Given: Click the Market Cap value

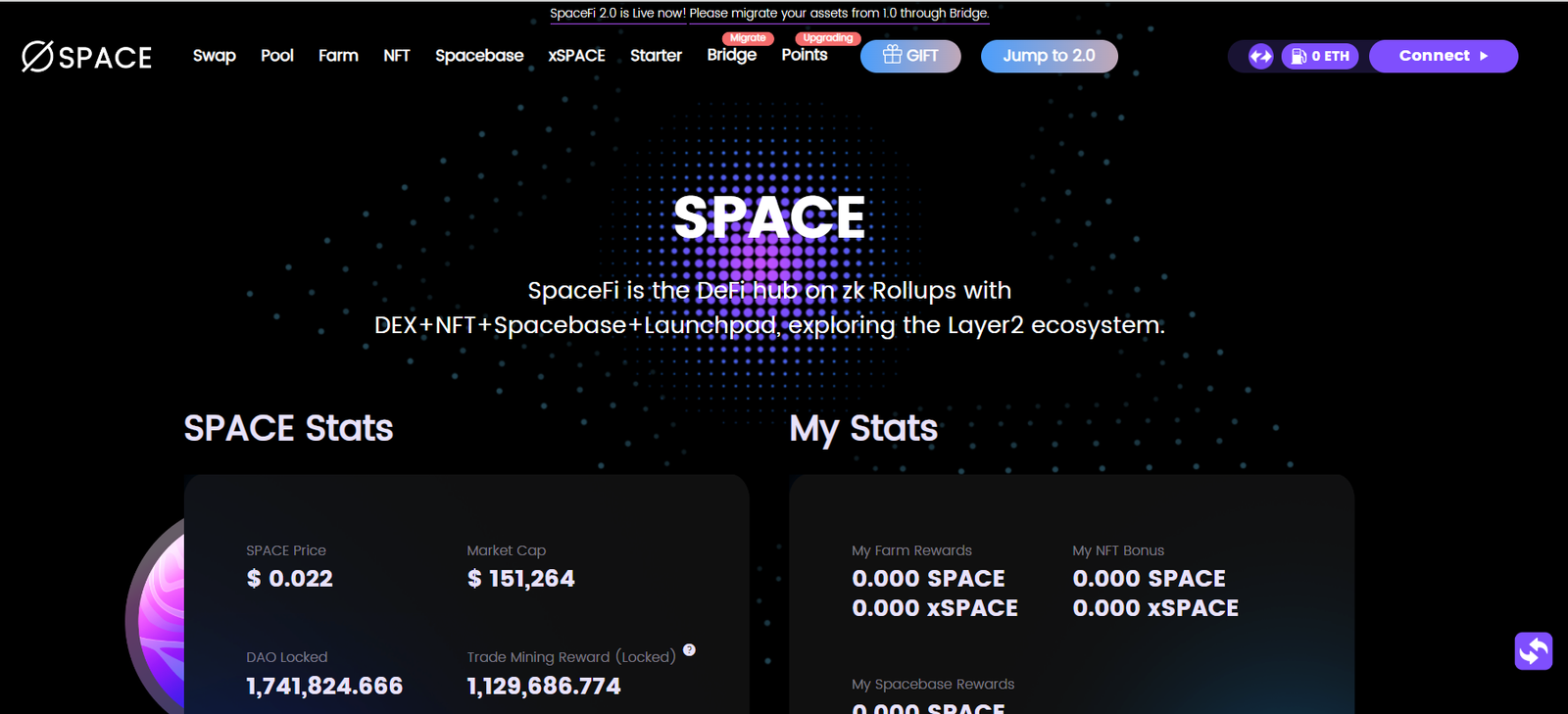Looking at the screenshot, I should point(521,579).
